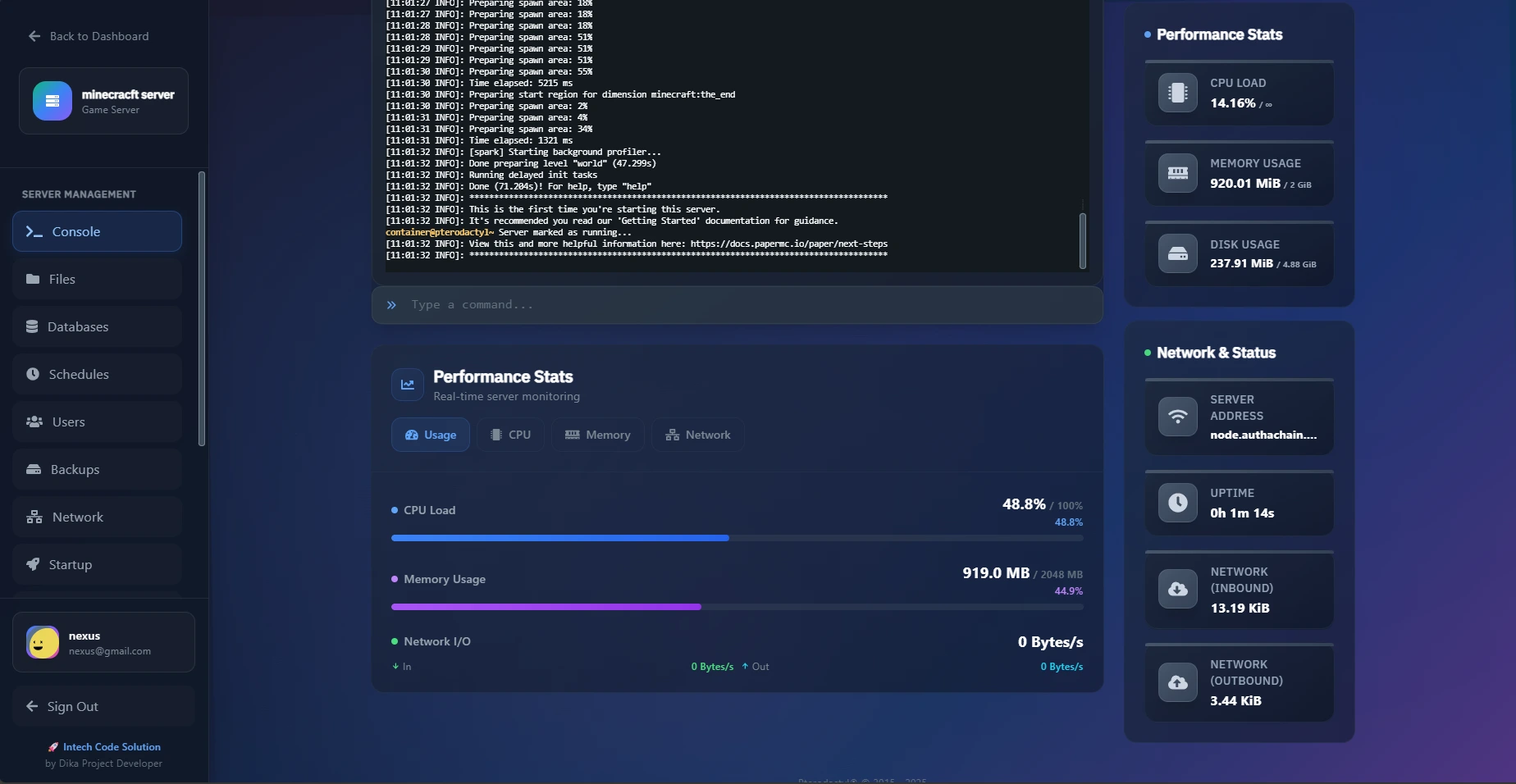Click the Backups icon in sidebar
The width and height of the screenshot is (1516, 784).
coord(34,469)
